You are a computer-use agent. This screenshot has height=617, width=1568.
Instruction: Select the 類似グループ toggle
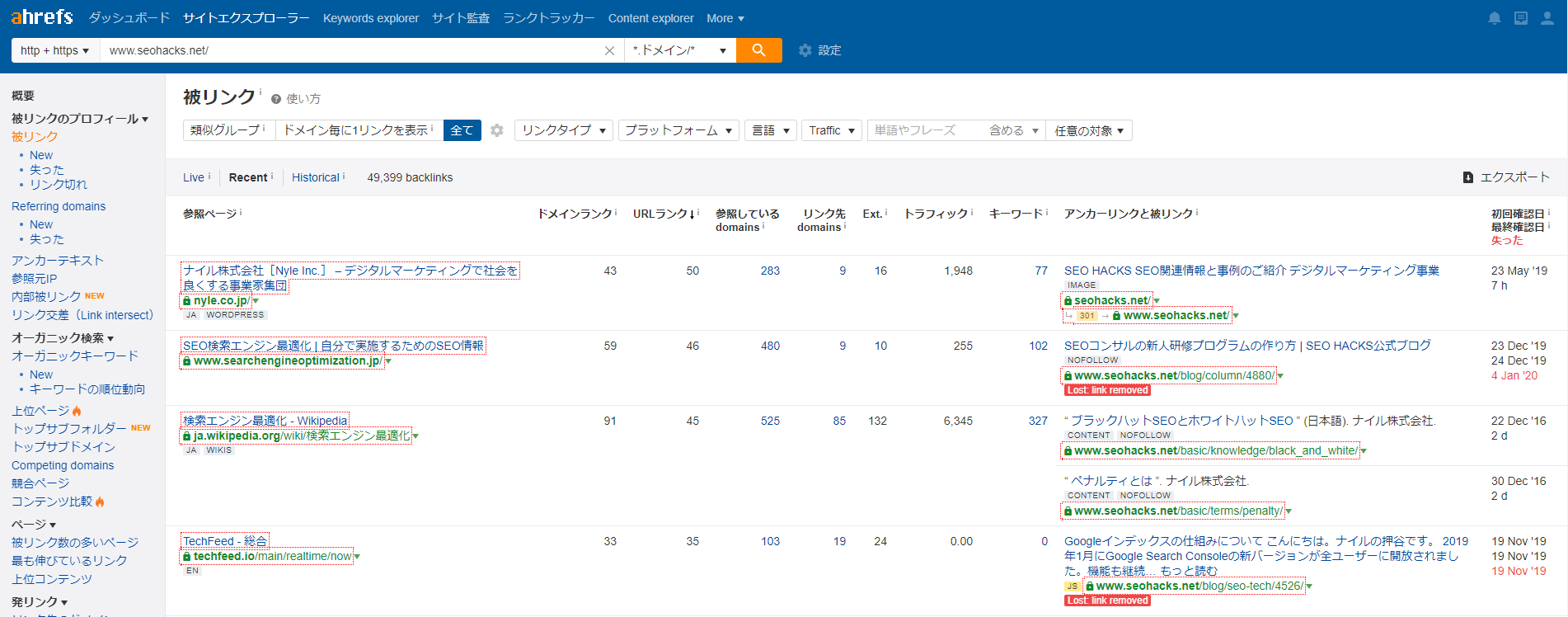pyautogui.click(x=228, y=130)
